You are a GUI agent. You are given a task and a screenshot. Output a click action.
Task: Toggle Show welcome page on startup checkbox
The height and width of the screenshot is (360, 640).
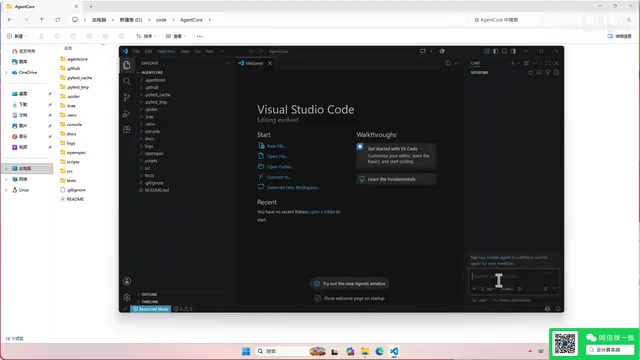318,298
